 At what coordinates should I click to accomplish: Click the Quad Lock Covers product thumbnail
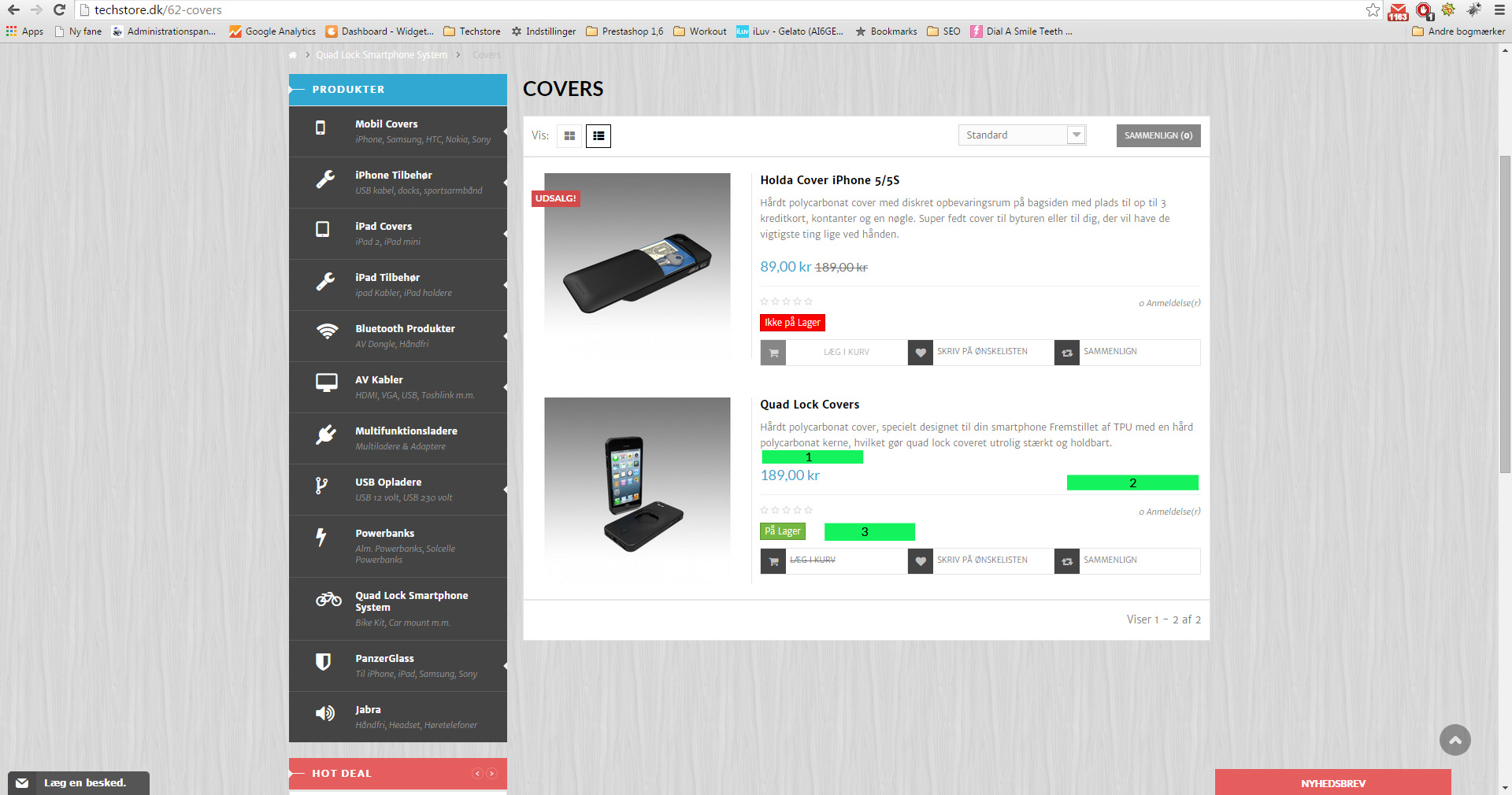pyautogui.click(x=637, y=490)
